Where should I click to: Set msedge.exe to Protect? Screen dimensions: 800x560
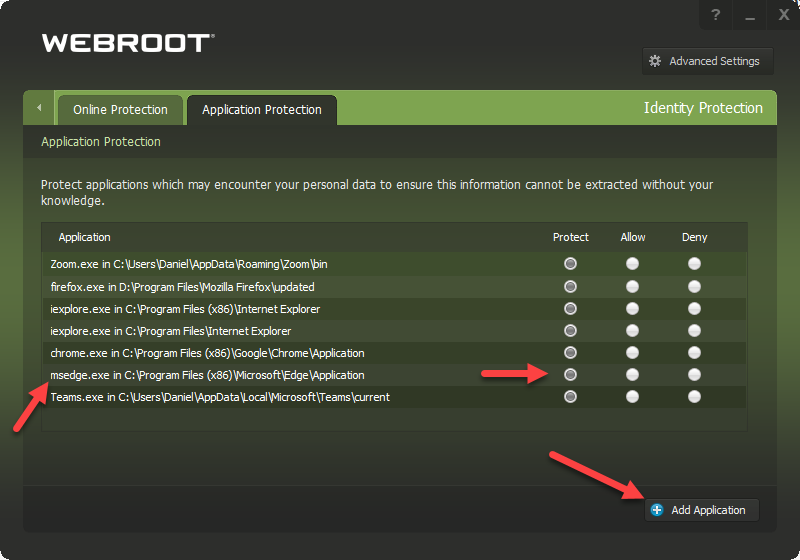[570, 375]
